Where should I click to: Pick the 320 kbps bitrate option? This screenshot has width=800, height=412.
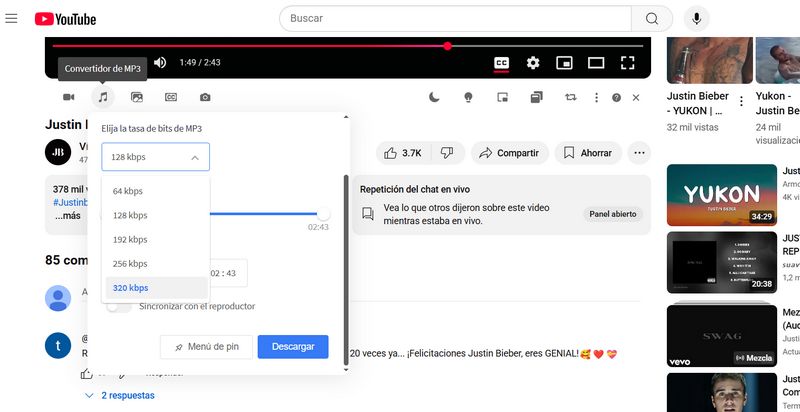click(x=156, y=288)
